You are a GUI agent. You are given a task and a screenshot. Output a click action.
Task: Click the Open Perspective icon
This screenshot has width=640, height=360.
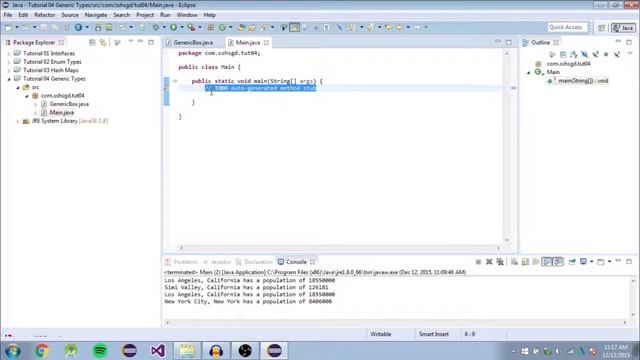(602, 27)
